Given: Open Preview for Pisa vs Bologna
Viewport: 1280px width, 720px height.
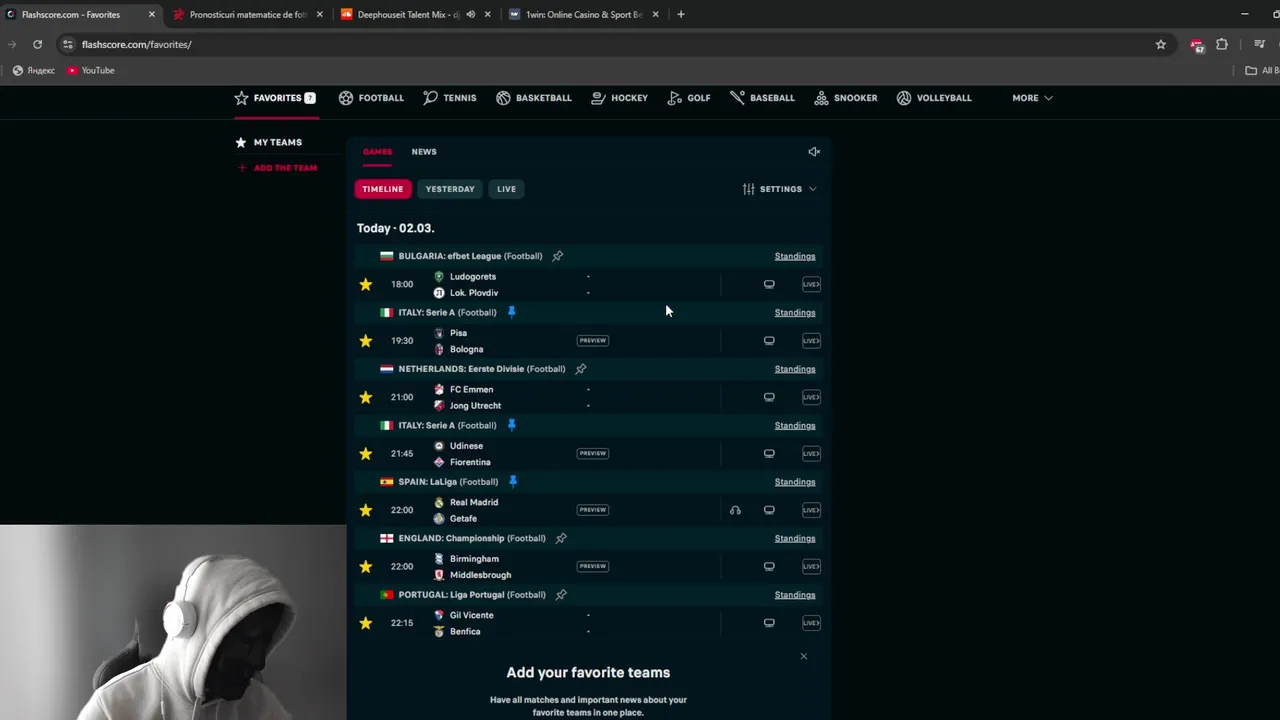Looking at the screenshot, I should point(593,341).
